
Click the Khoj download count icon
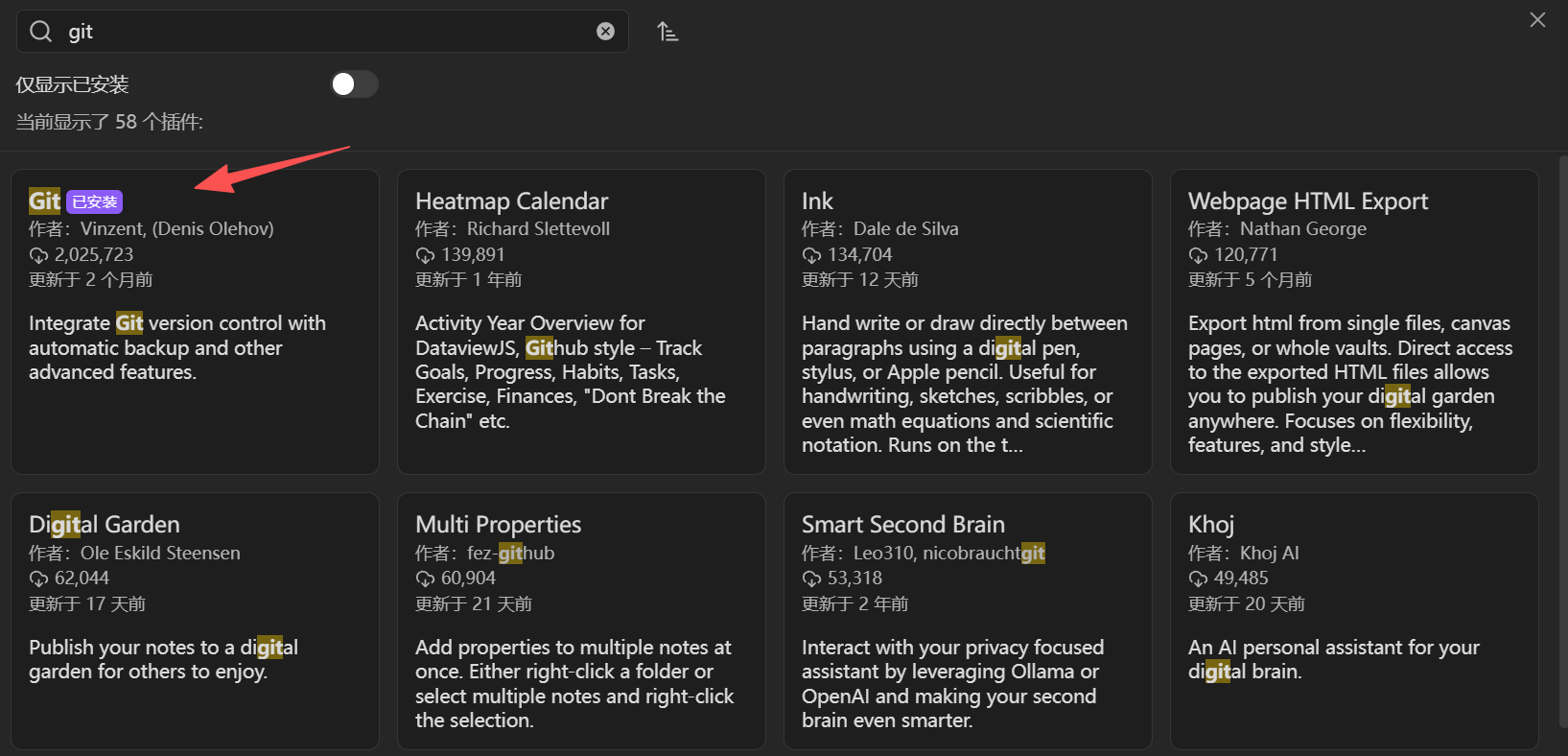(1198, 579)
